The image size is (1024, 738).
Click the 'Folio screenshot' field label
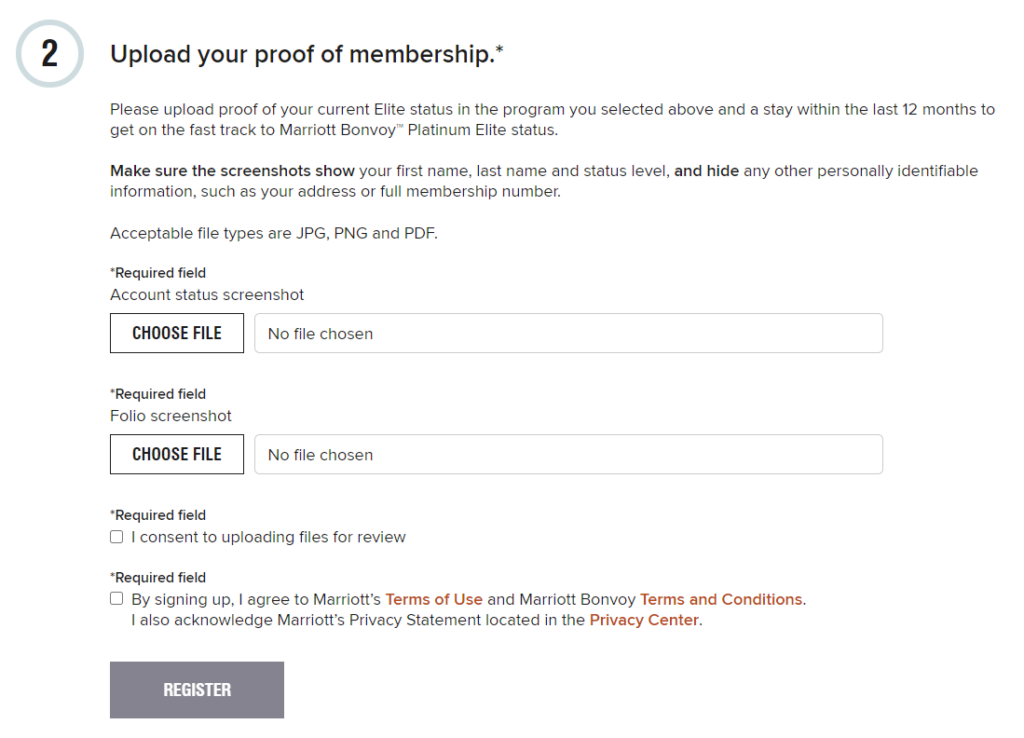[x=171, y=416]
